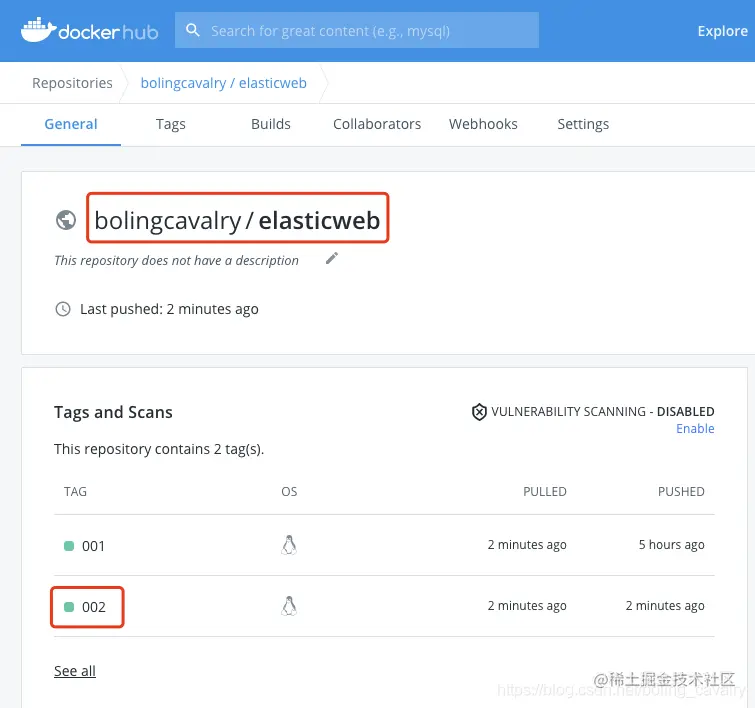Open tag 001
This screenshot has width=755, height=708.
tap(93, 546)
